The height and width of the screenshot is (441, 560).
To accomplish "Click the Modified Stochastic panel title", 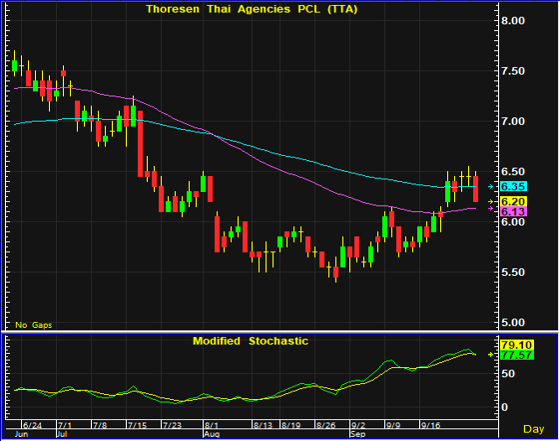I will coord(250,341).
